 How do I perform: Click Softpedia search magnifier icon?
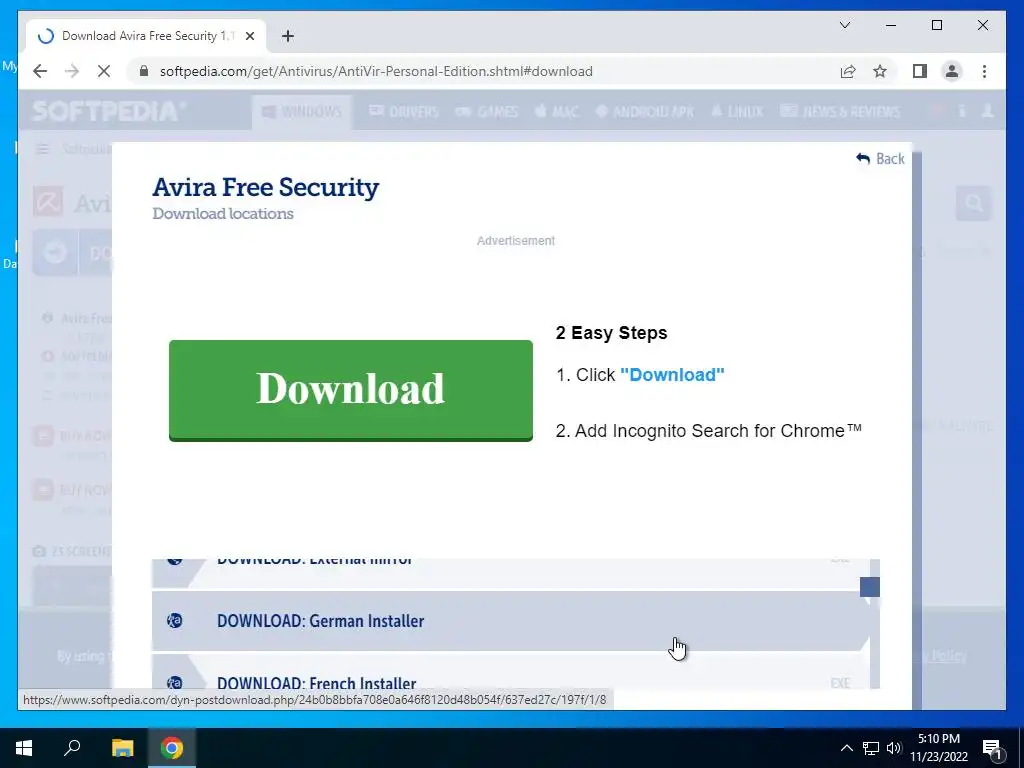pyautogui.click(x=974, y=204)
